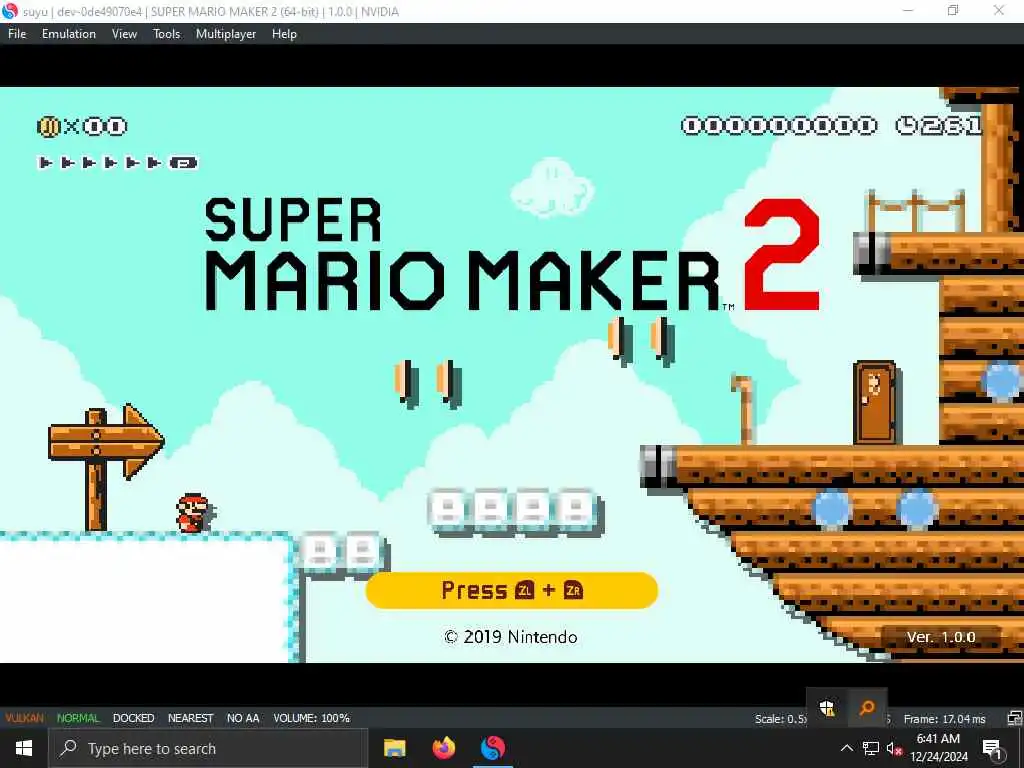This screenshot has height=768, width=1024.
Task: Click the Scale: 0.5x status text
Action: tap(780, 718)
